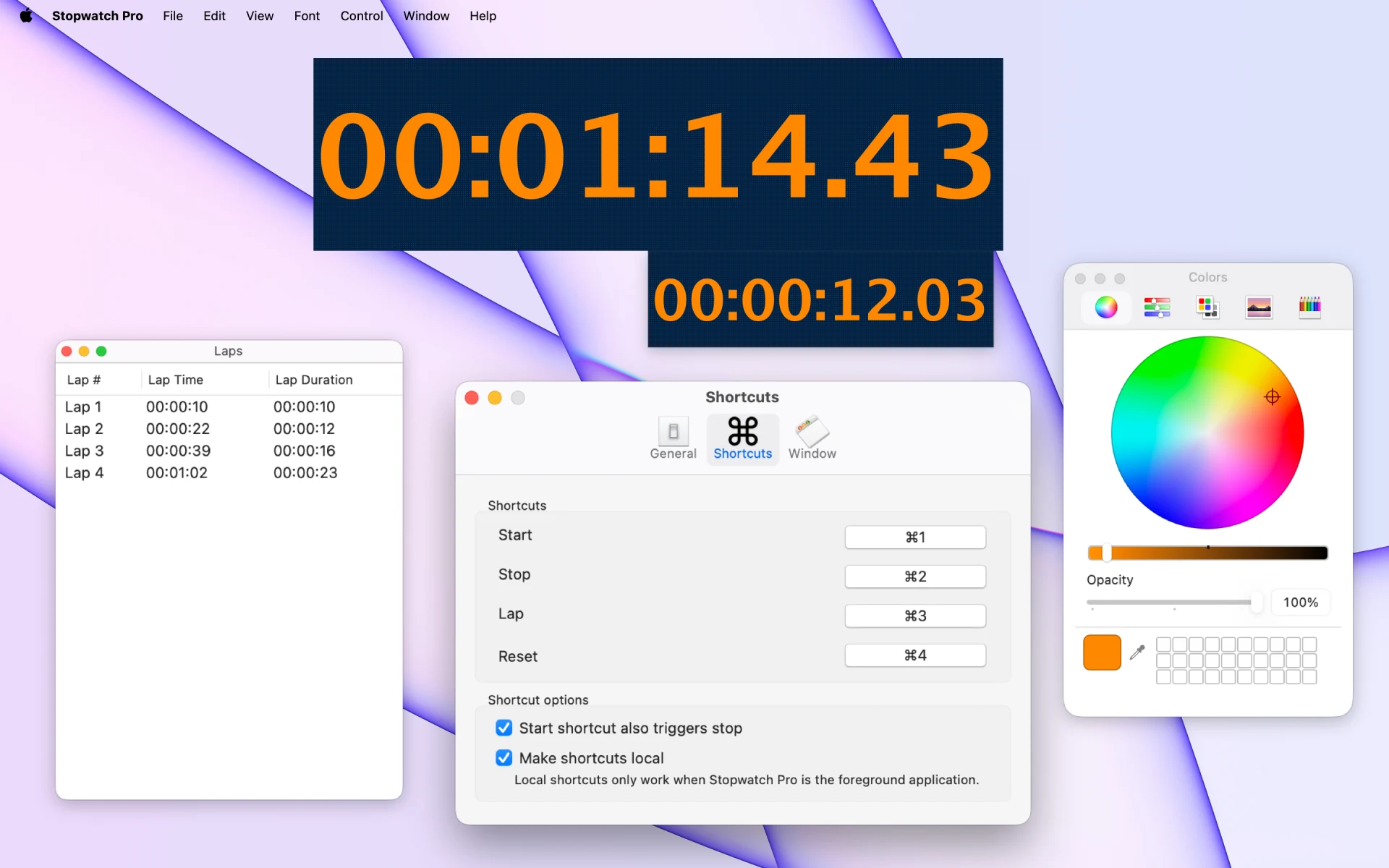The image size is (1389, 868).
Task: Open the Font menu
Action: coord(307,16)
